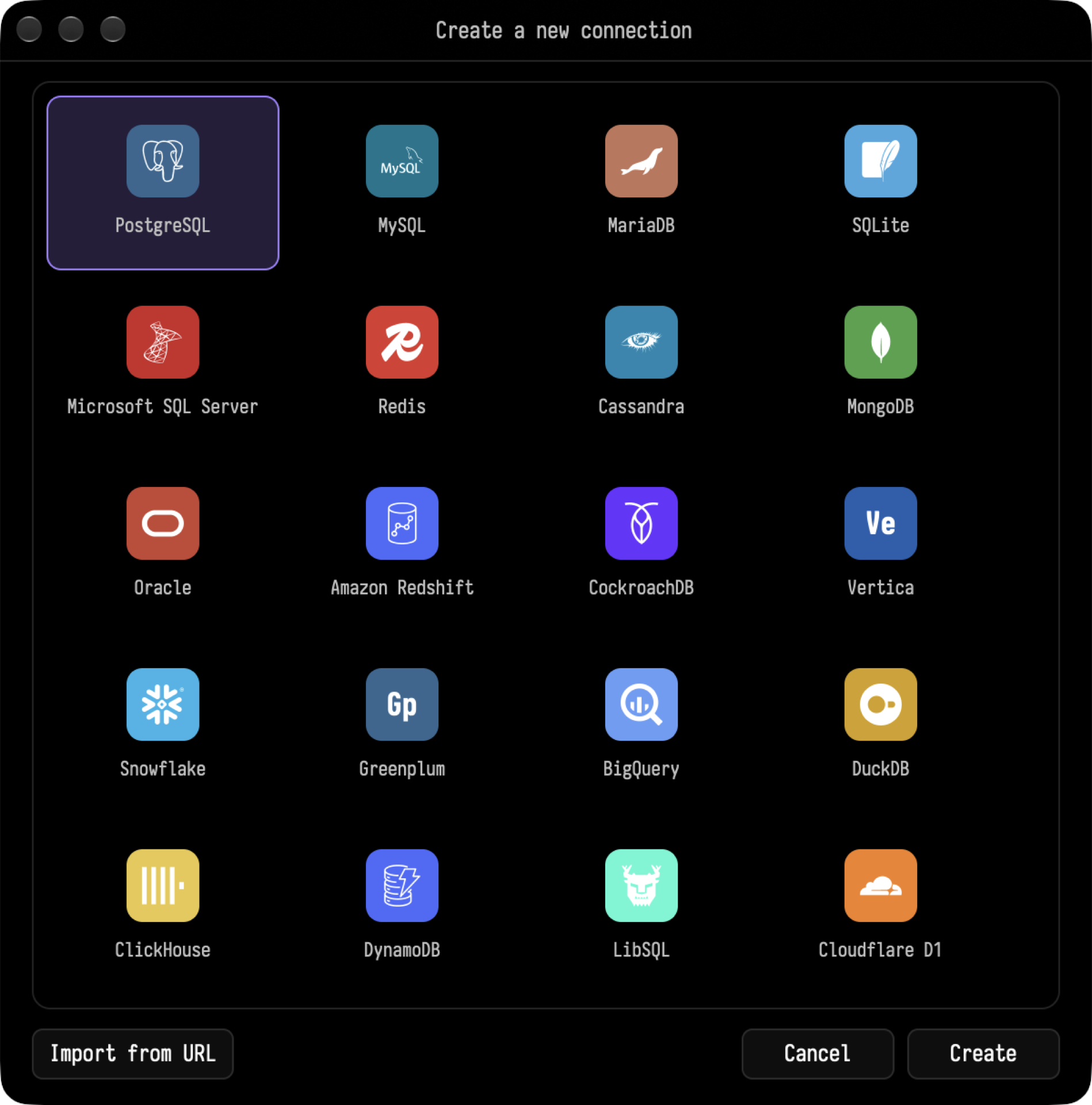Click the "Cassandra" label

(642, 407)
